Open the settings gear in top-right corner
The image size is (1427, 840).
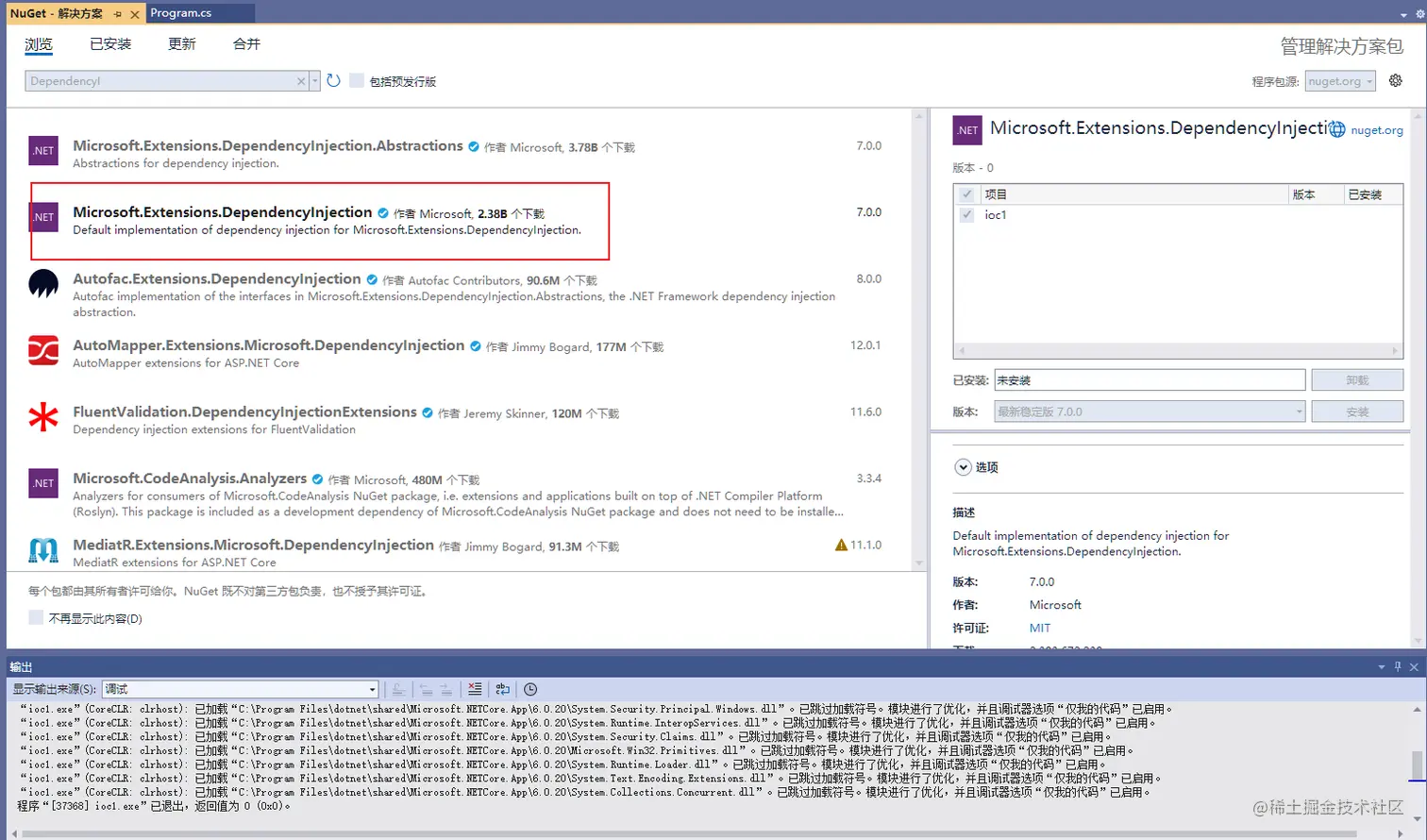point(1419,13)
